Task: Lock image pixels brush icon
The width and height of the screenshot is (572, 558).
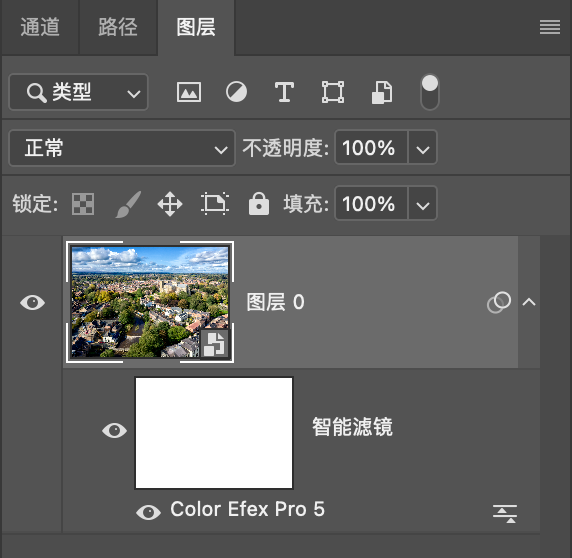Action: tap(128, 204)
